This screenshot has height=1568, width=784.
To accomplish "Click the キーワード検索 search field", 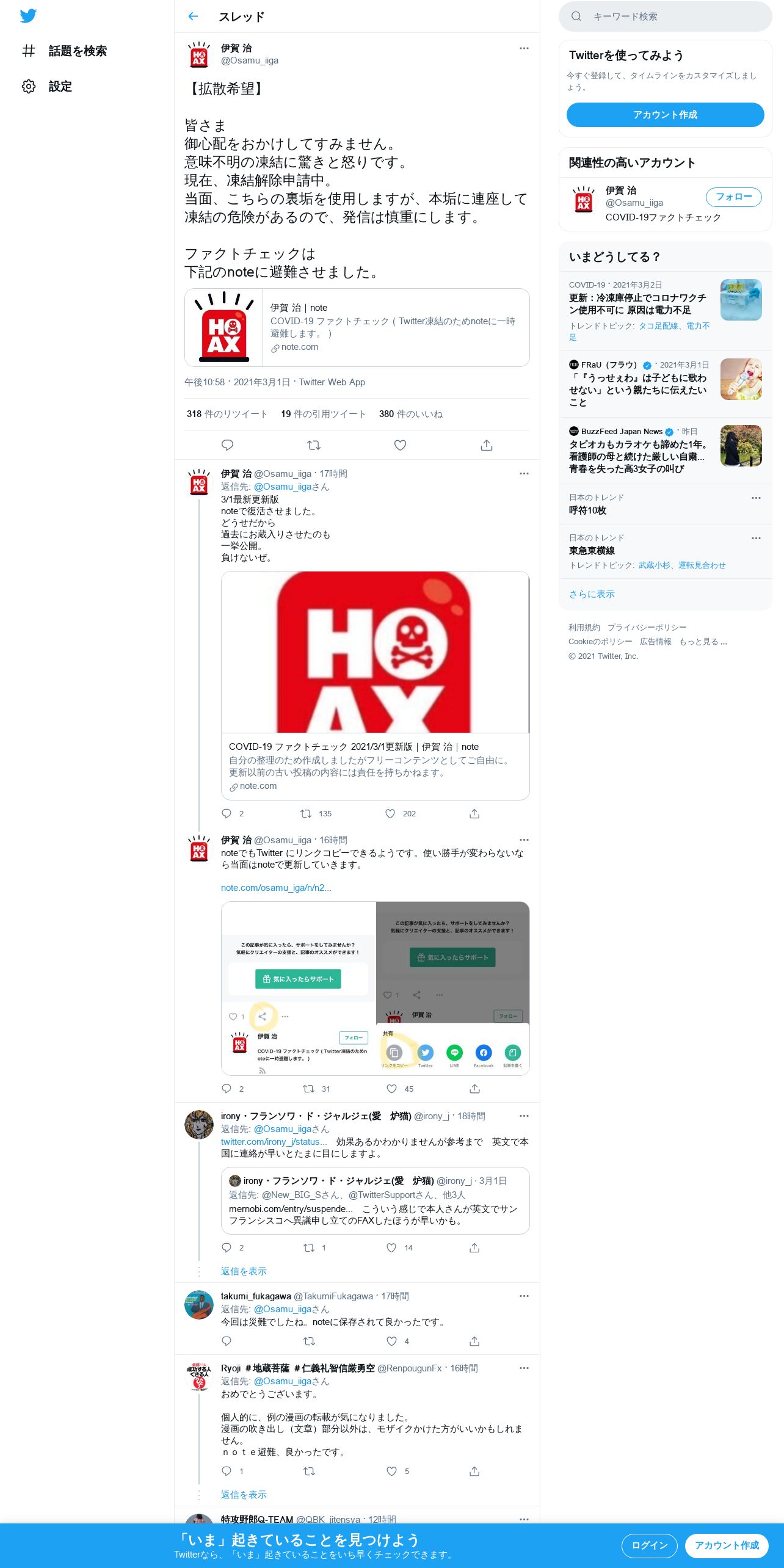I will (x=666, y=16).
